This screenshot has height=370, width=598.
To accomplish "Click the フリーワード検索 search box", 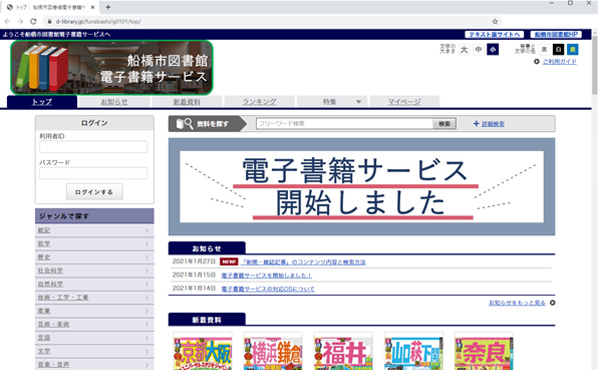I will coord(345,124).
